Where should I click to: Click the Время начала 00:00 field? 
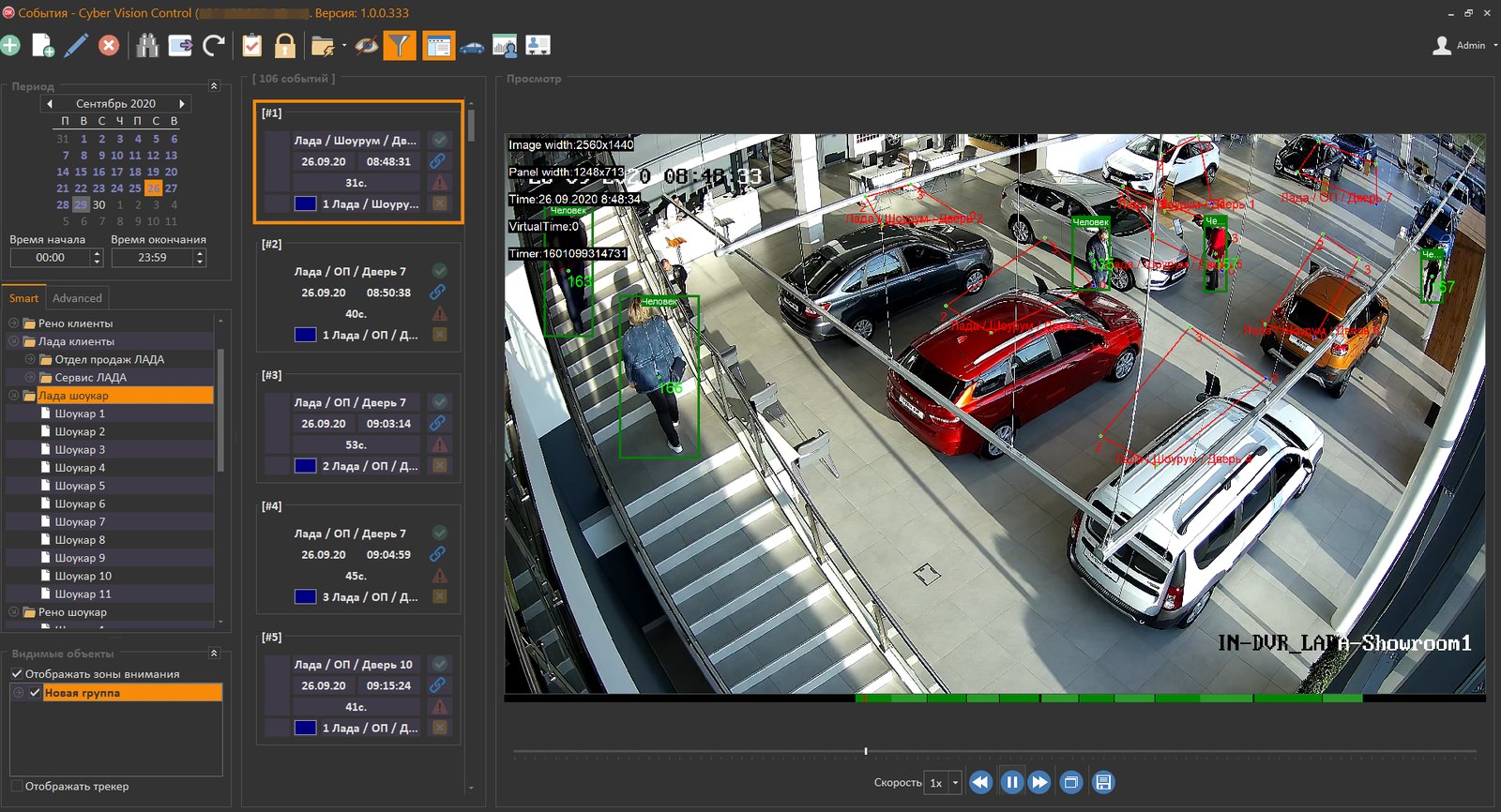(x=51, y=258)
